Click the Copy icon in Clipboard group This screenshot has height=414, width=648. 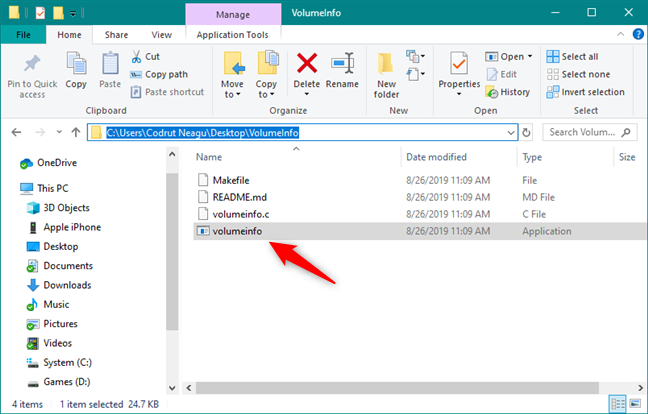[x=76, y=63]
